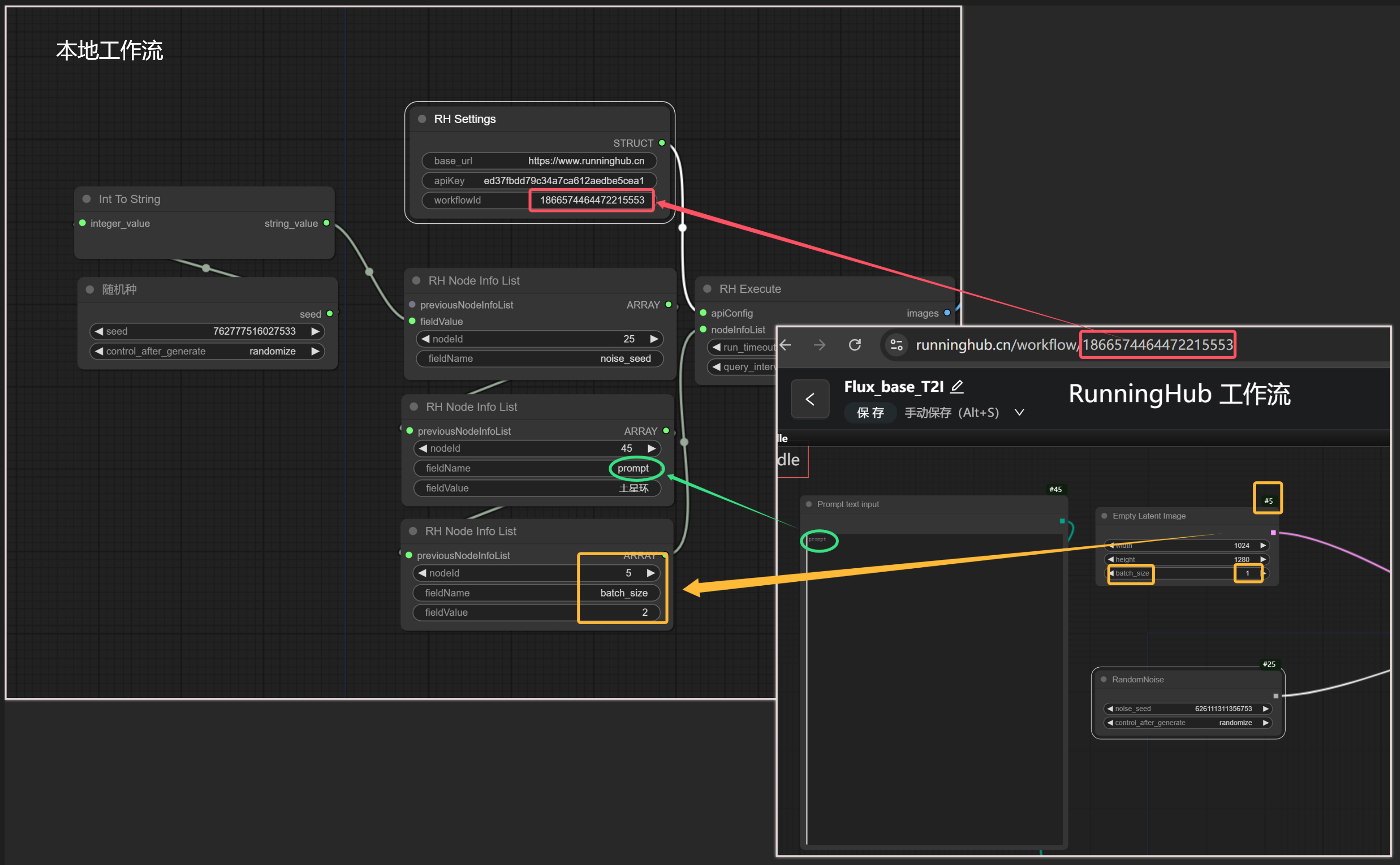Click the browser forward arrow
The height and width of the screenshot is (865, 1400).
820,345
